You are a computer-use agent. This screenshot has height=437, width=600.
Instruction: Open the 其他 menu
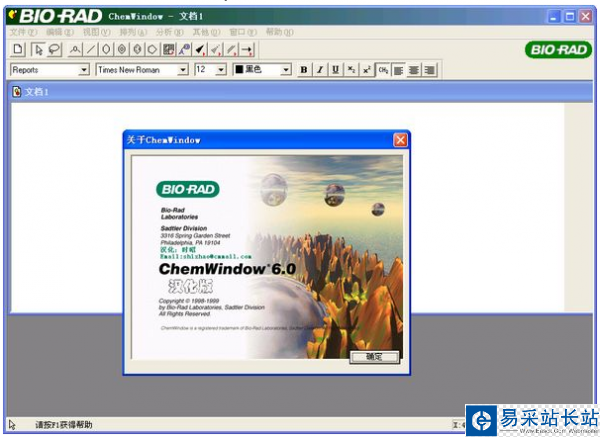[206, 32]
